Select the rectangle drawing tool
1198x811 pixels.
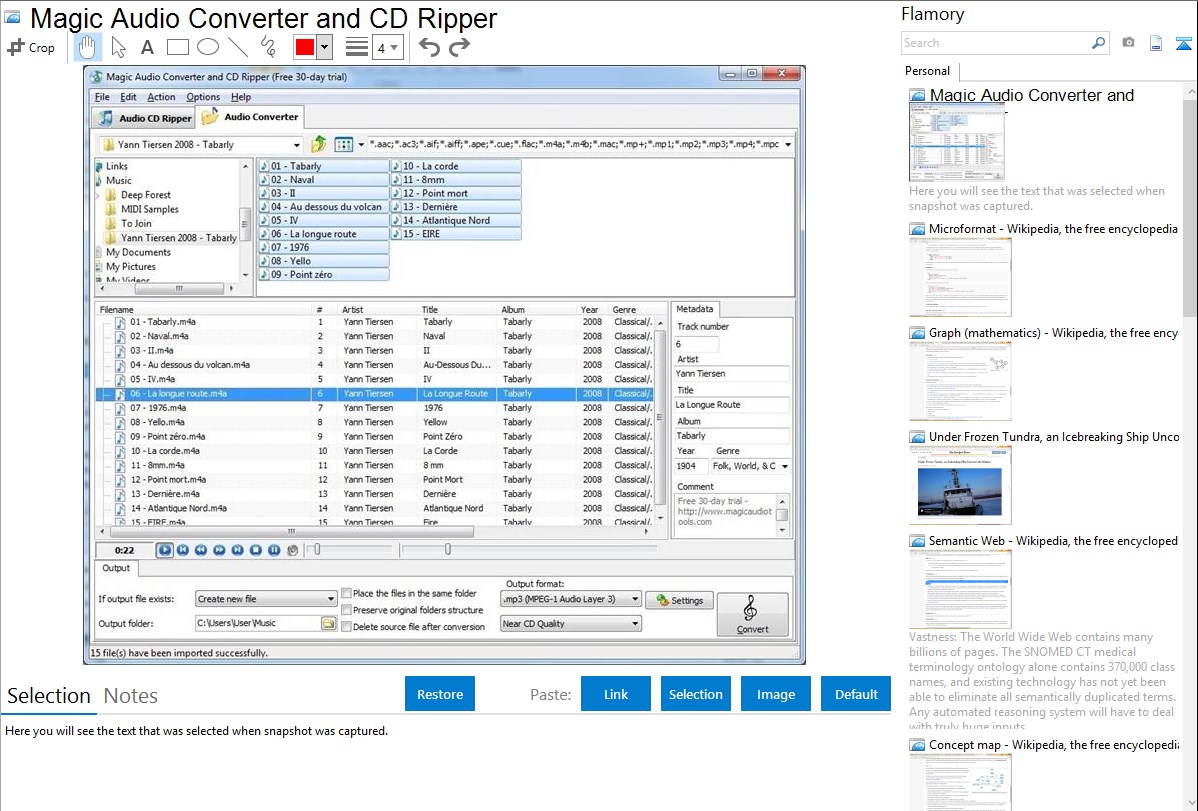(x=177, y=47)
